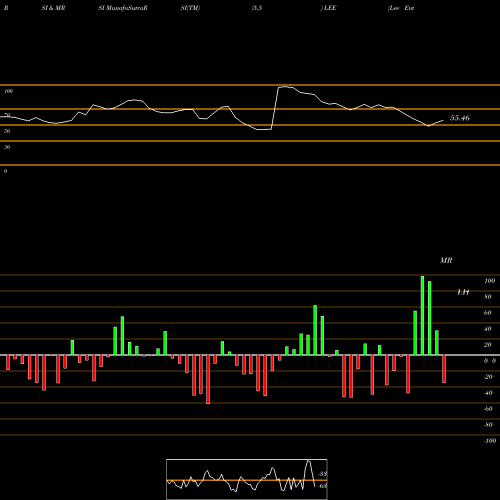The height and width of the screenshot is (500, 500).
Task: Select the longest red bar in MR histogram
Action: [208, 379]
